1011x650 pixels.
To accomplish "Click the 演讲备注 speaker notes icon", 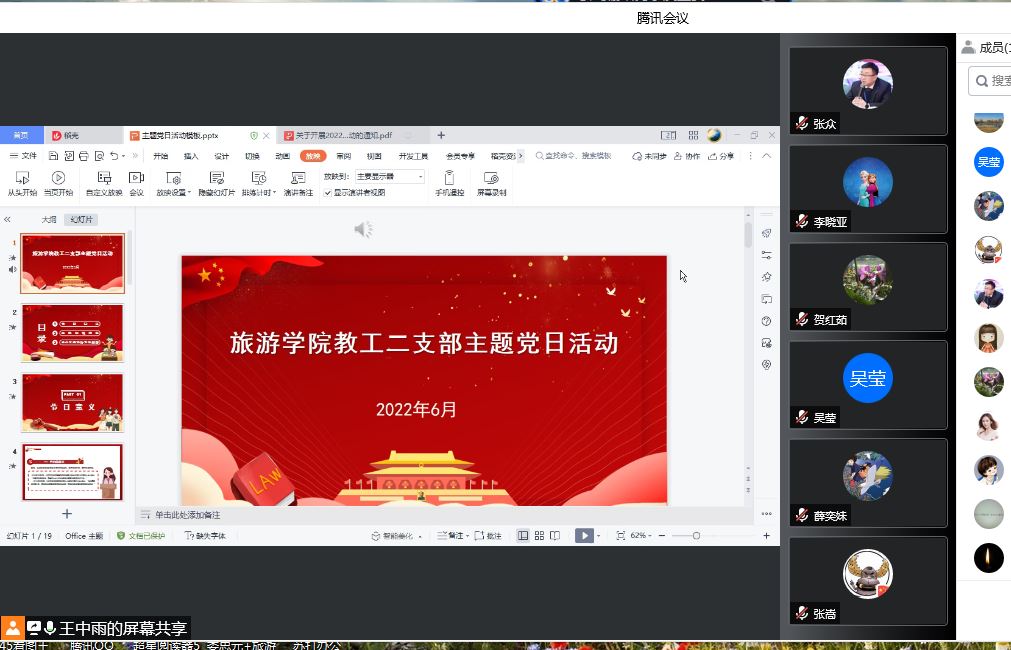I will pyautogui.click(x=298, y=178).
